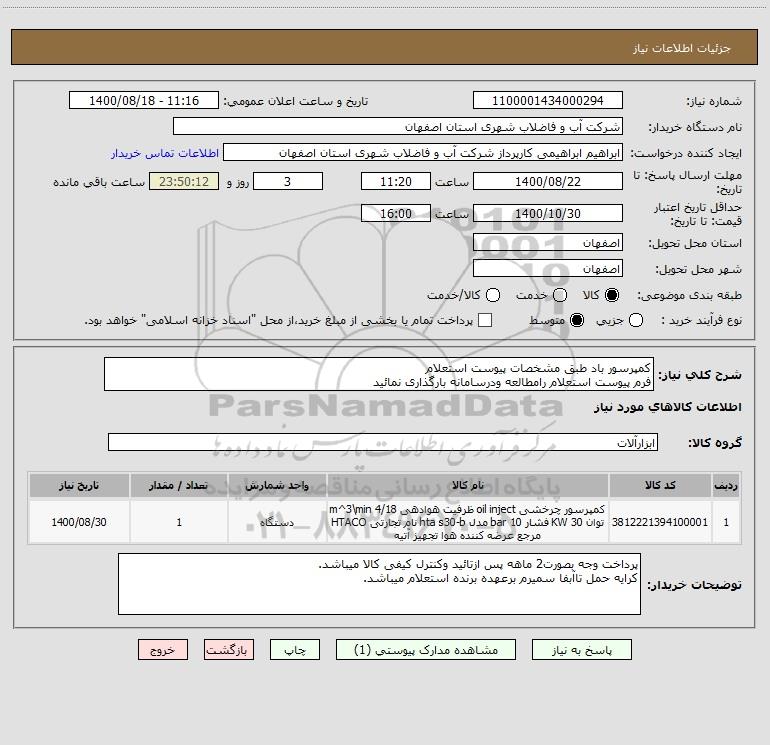Open مشاهده مدارک پیوستی (1) attachments
The width and height of the screenshot is (770, 745).
point(426,650)
